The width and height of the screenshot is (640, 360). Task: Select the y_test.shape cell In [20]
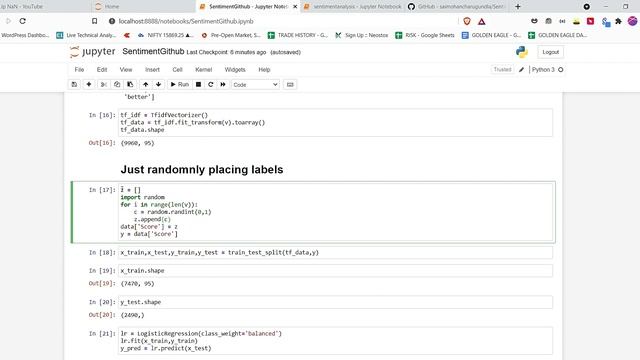pos(336,302)
